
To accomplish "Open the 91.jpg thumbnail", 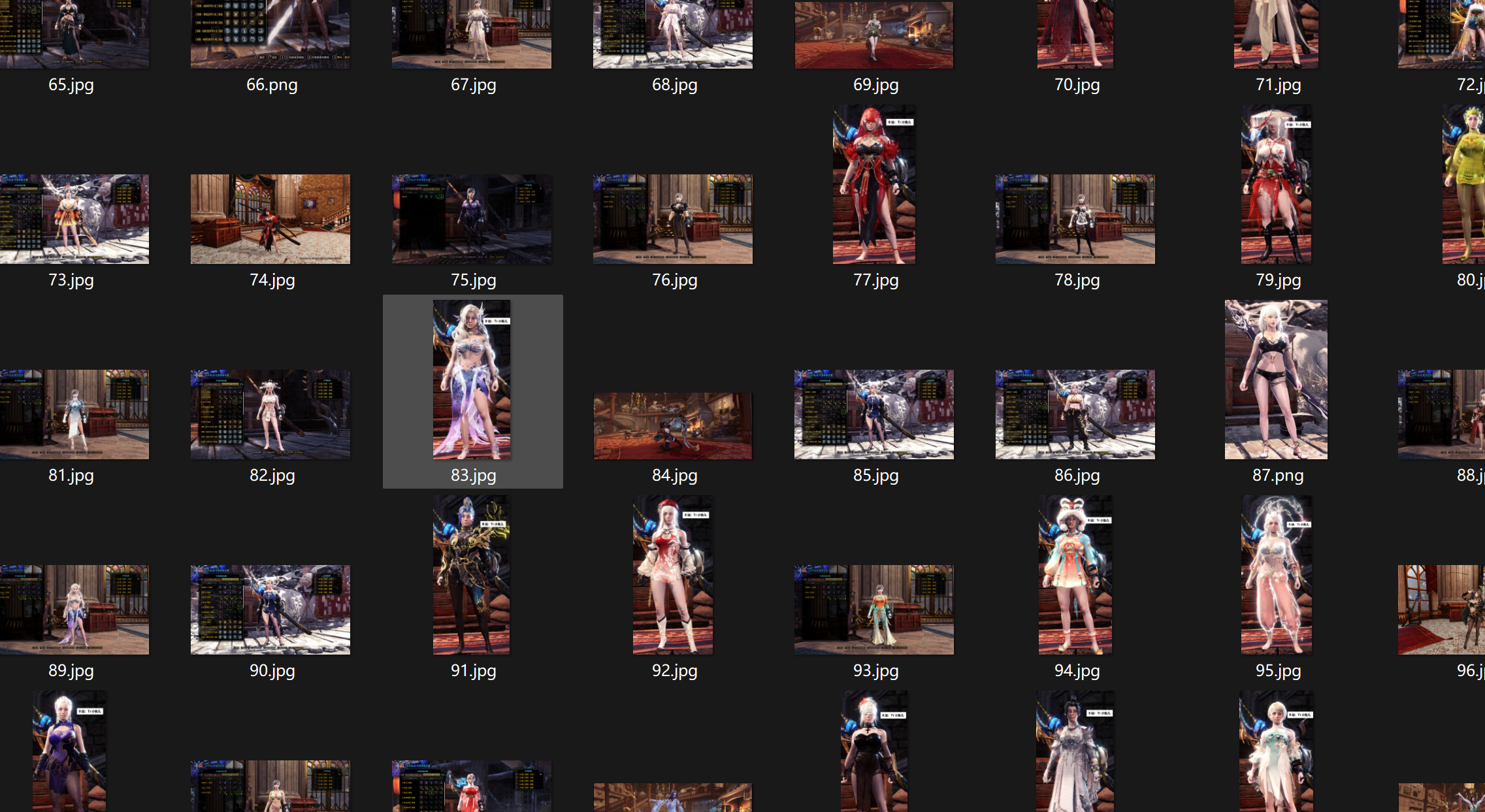I will click(x=472, y=575).
